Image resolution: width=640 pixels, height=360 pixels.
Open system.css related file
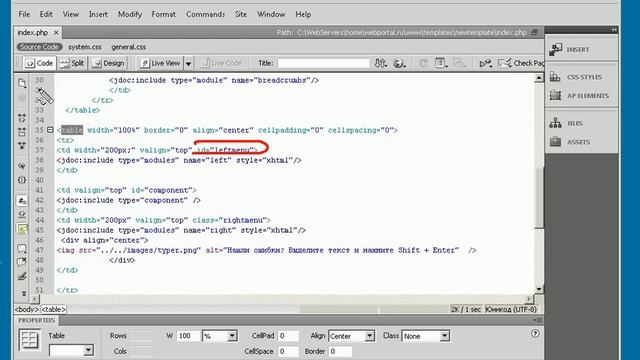click(85, 47)
